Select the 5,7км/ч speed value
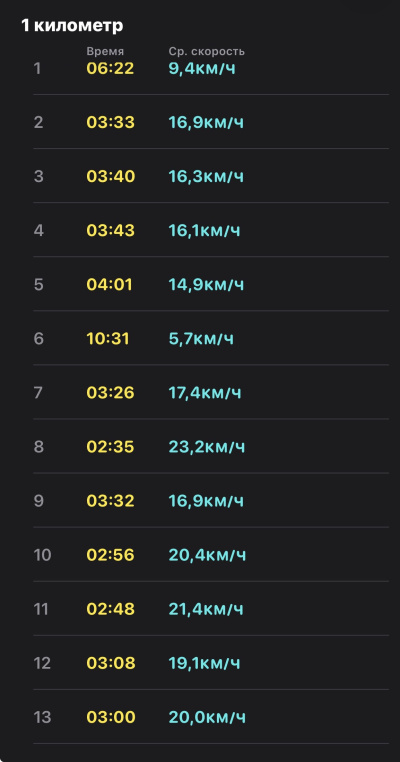Viewport: 400px width, 762px height. click(201, 338)
